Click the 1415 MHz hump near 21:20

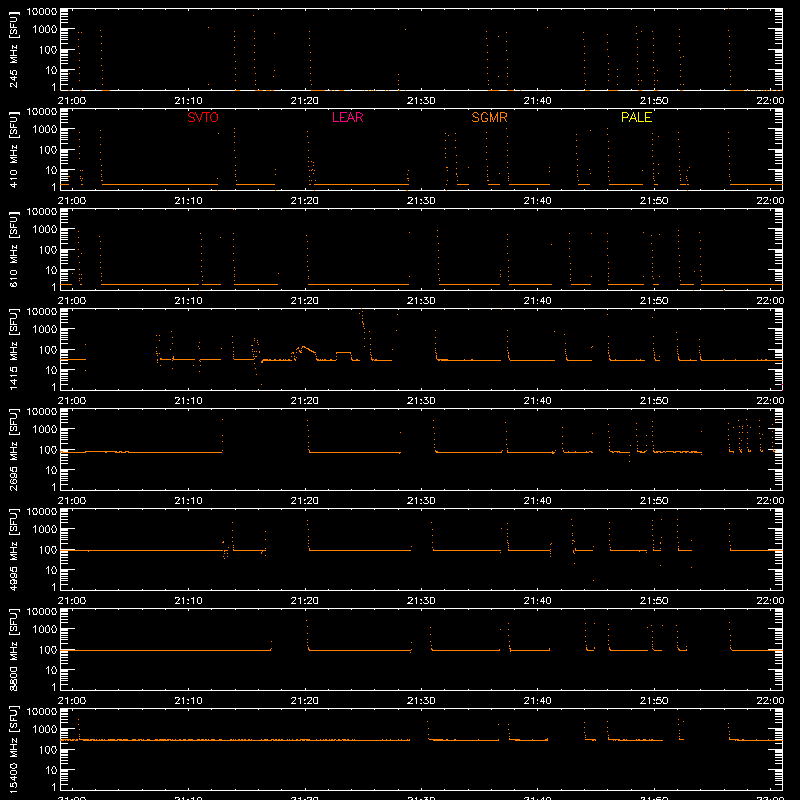(304, 352)
